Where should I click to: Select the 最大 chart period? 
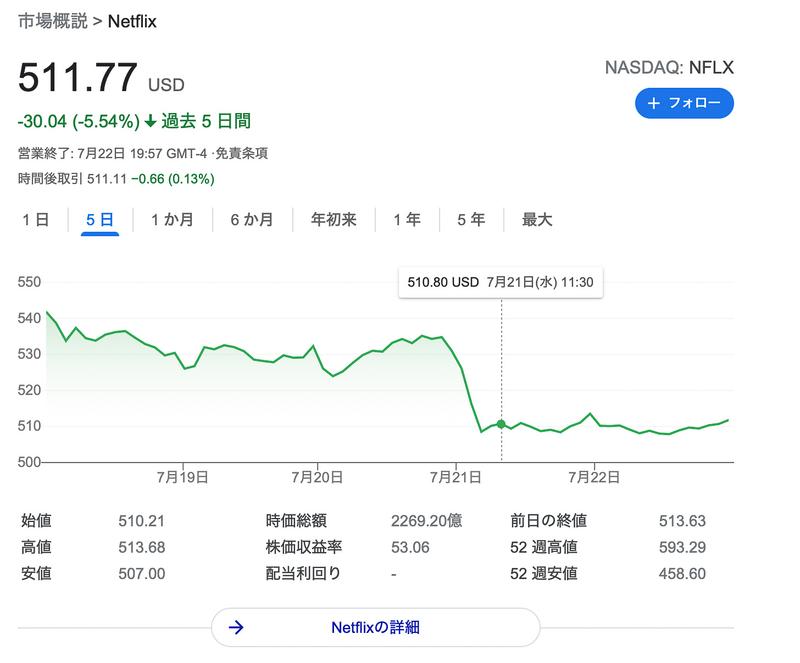(538, 220)
